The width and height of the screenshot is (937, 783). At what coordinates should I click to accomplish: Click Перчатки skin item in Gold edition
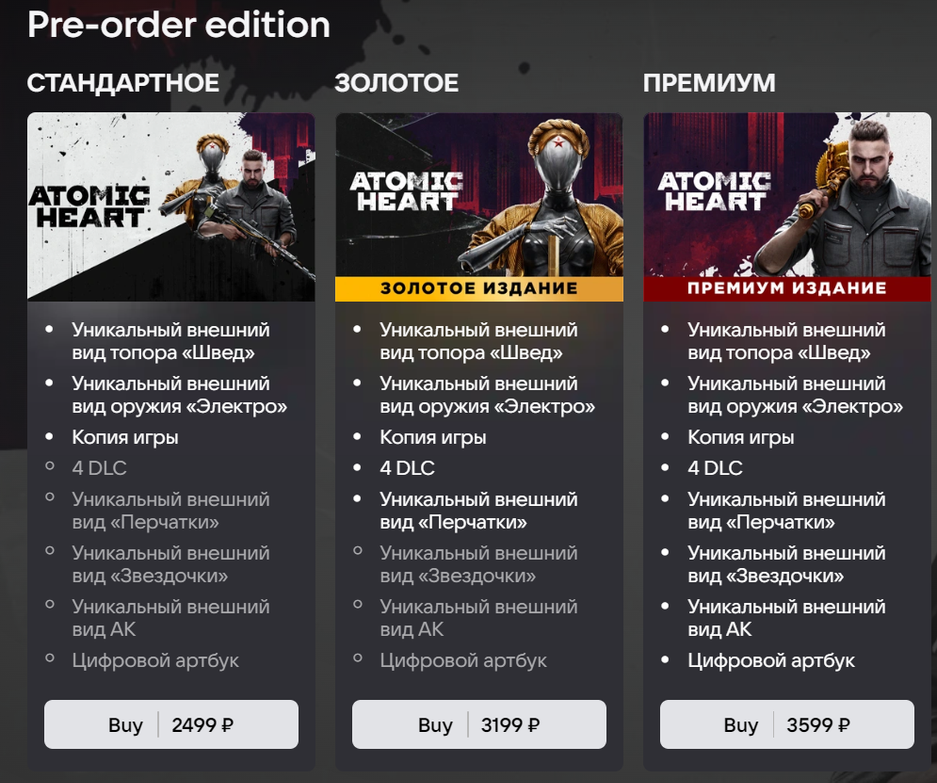pyautogui.click(x=479, y=510)
